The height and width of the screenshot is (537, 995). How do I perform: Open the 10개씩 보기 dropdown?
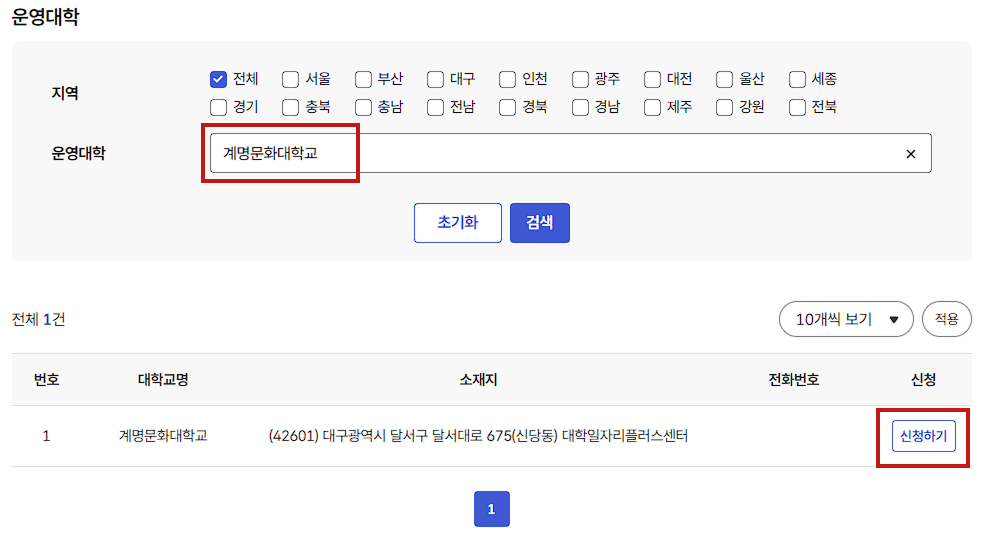(846, 319)
